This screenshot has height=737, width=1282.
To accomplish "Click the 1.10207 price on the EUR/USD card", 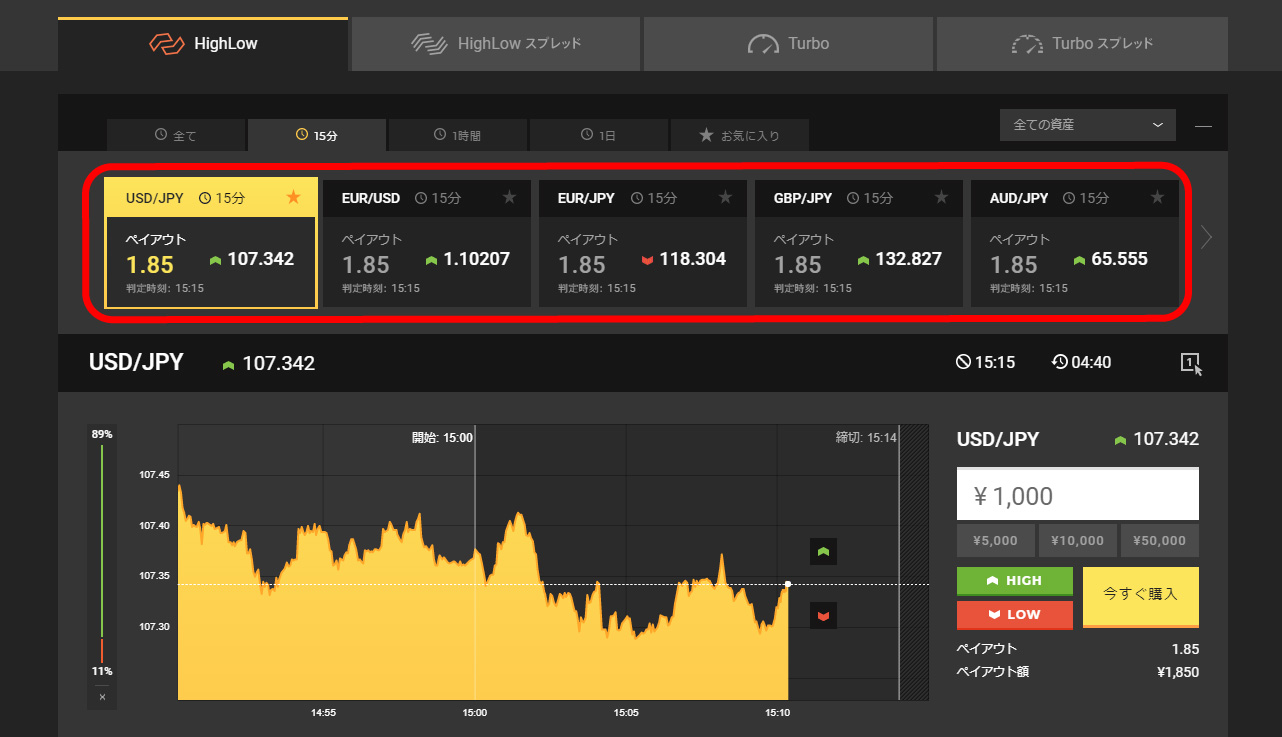I will click(x=476, y=259).
